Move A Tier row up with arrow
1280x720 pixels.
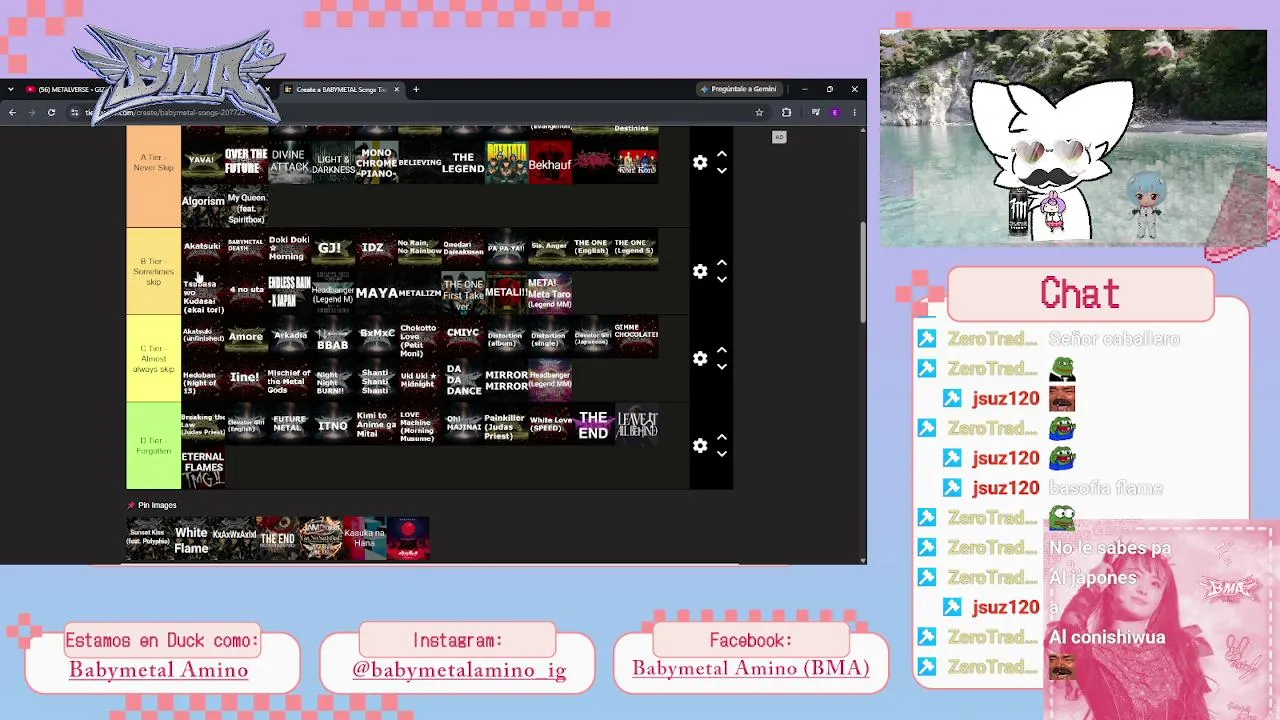722,155
